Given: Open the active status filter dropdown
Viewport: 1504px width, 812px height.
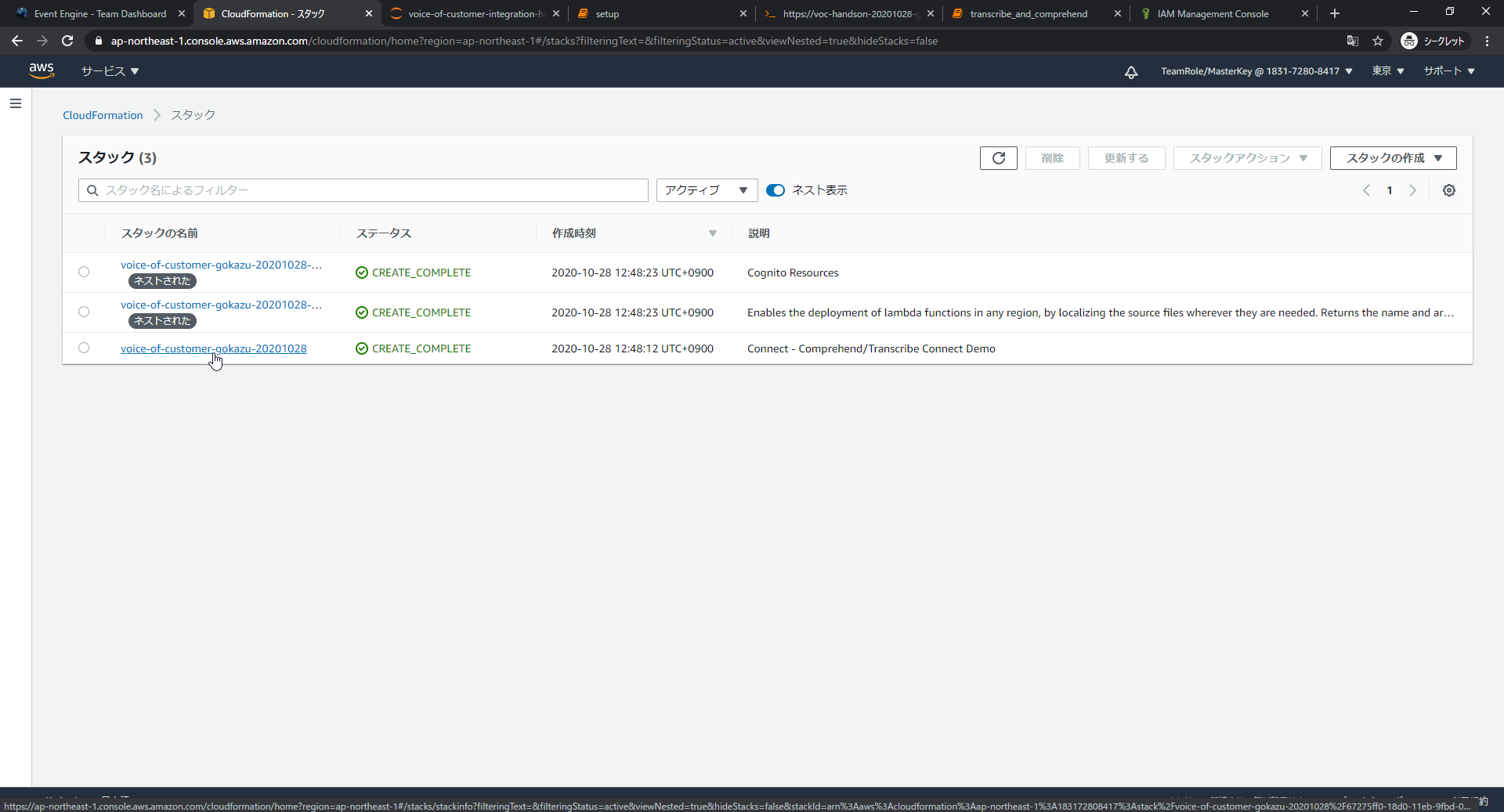Looking at the screenshot, I should 707,190.
